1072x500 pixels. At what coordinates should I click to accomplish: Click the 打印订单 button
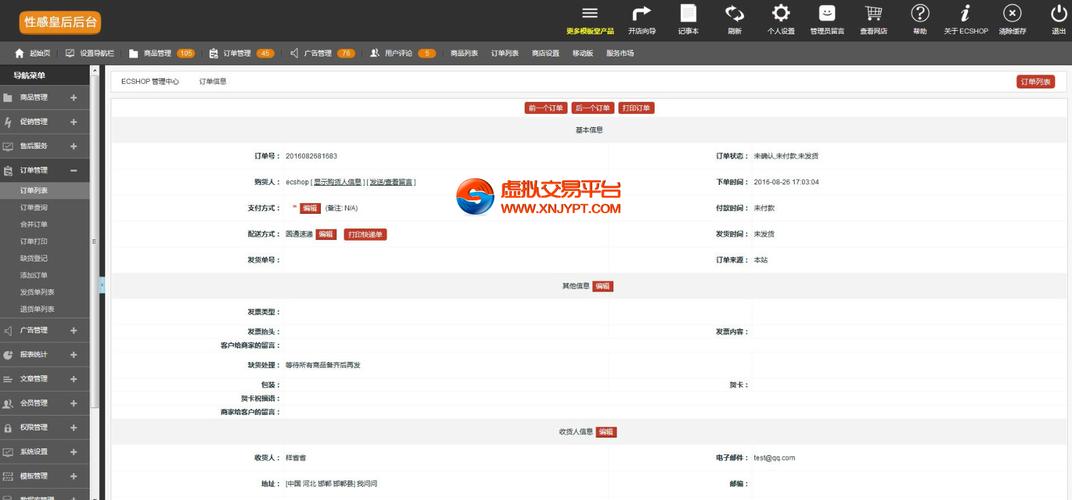point(636,108)
